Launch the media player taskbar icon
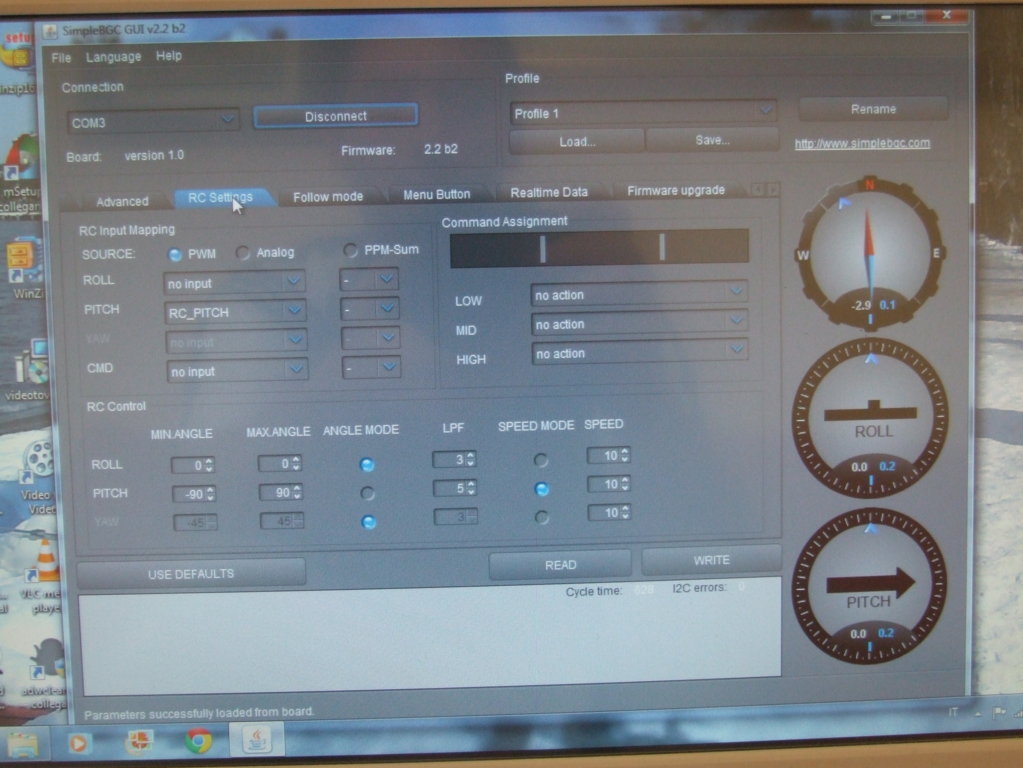The width and height of the screenshot is (1023, 768). point(79,743)
